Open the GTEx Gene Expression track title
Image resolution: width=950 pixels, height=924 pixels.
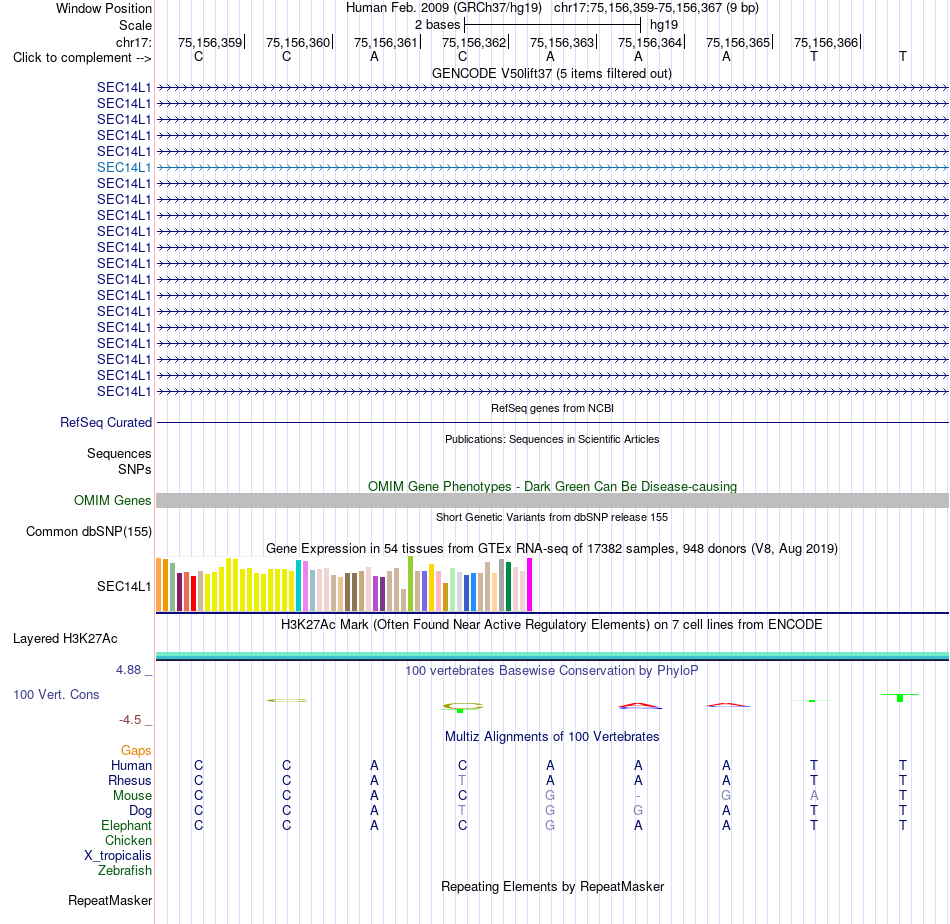click(552, 548)
